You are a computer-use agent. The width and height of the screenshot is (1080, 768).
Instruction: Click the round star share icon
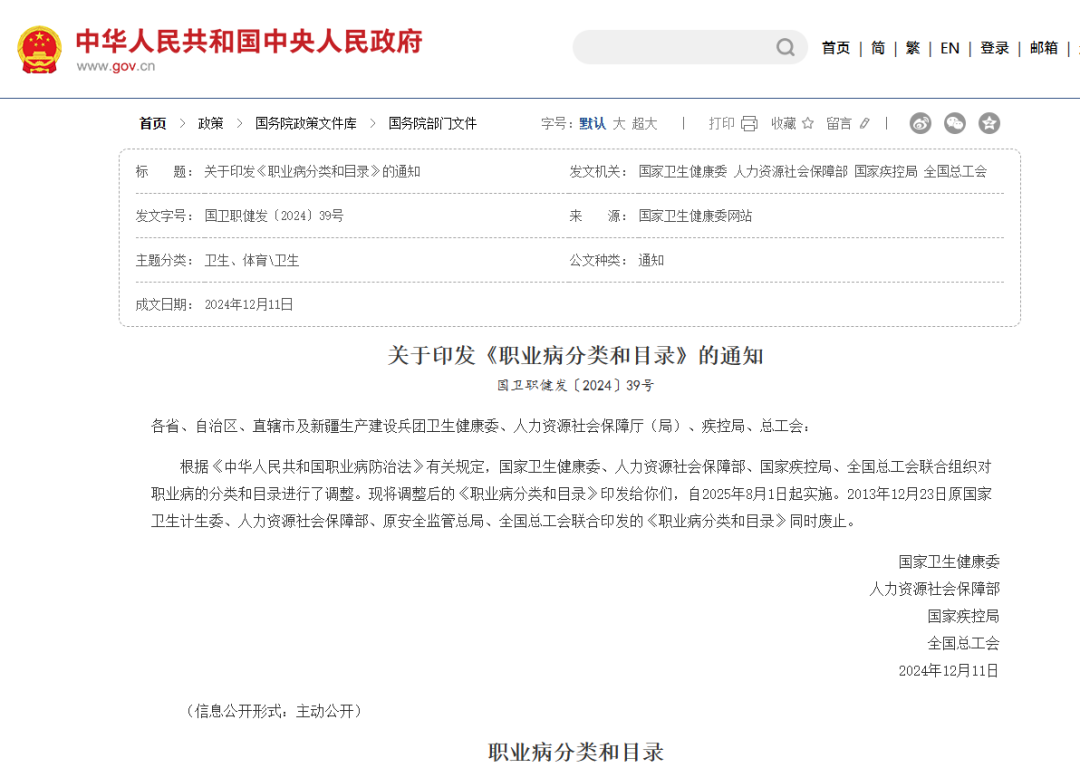pos(989,123)
